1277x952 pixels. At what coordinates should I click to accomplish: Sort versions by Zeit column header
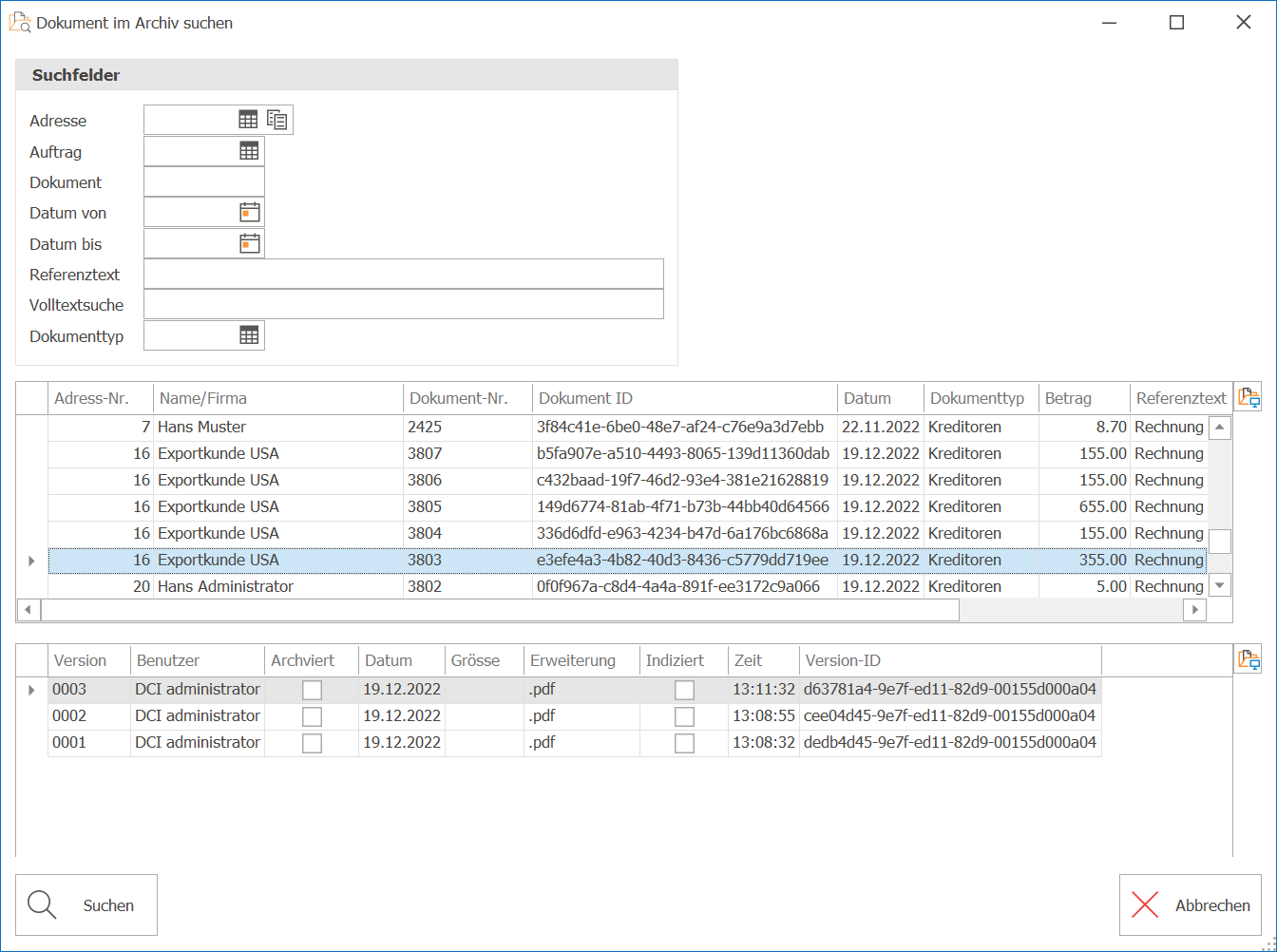pyautogui.click(x=763, y=660)
